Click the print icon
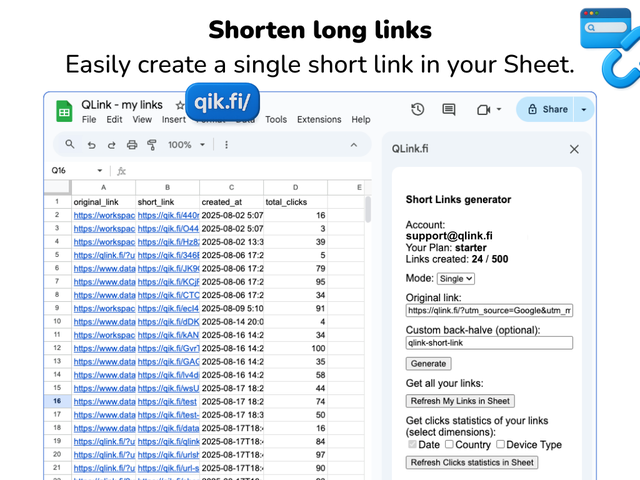The image size is (640, 480). tap(132, 145)
